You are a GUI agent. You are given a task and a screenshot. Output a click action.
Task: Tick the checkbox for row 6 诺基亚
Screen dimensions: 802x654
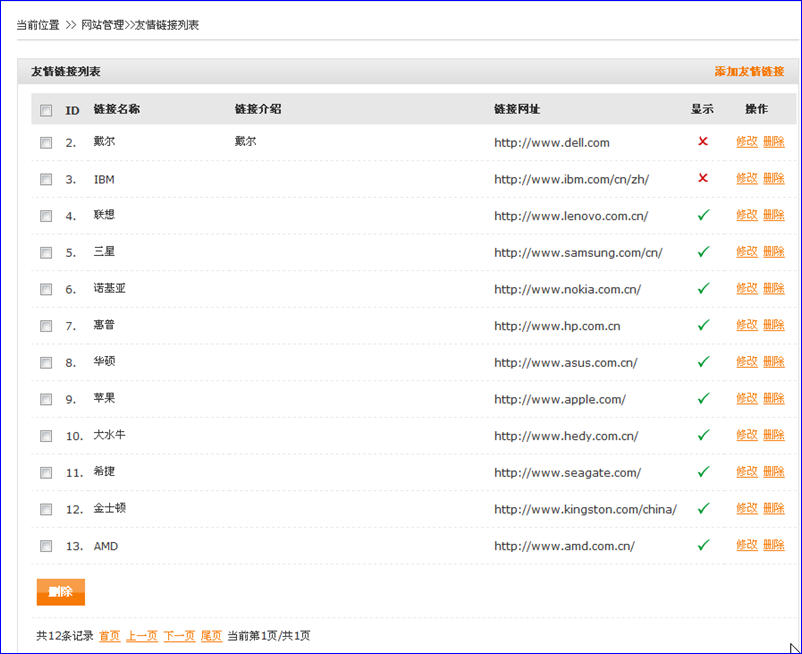[x=46, y=289]
